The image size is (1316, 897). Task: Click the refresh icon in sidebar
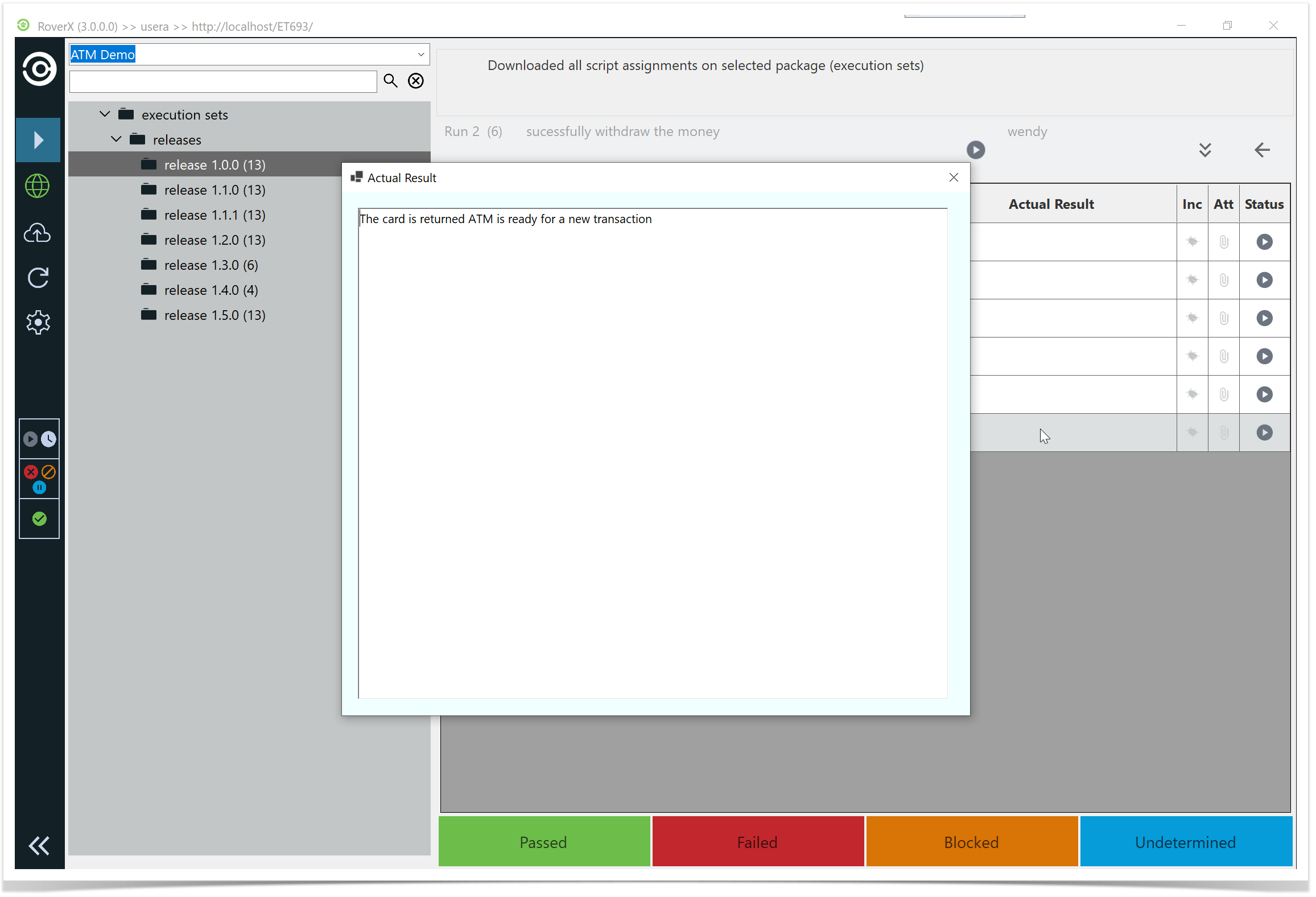(x=38, y=278)
